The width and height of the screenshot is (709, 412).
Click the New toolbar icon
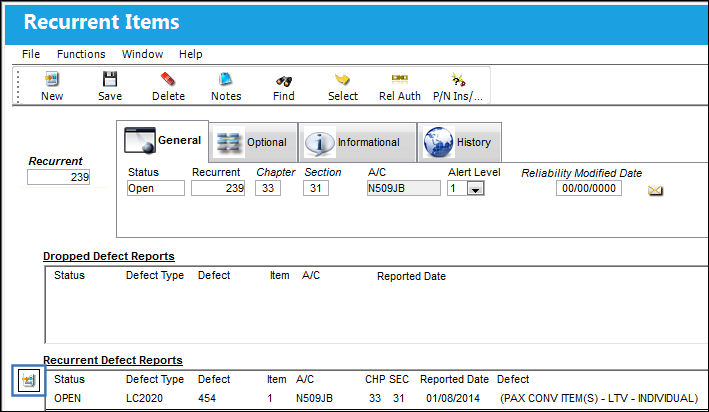(x=52, y=80)
